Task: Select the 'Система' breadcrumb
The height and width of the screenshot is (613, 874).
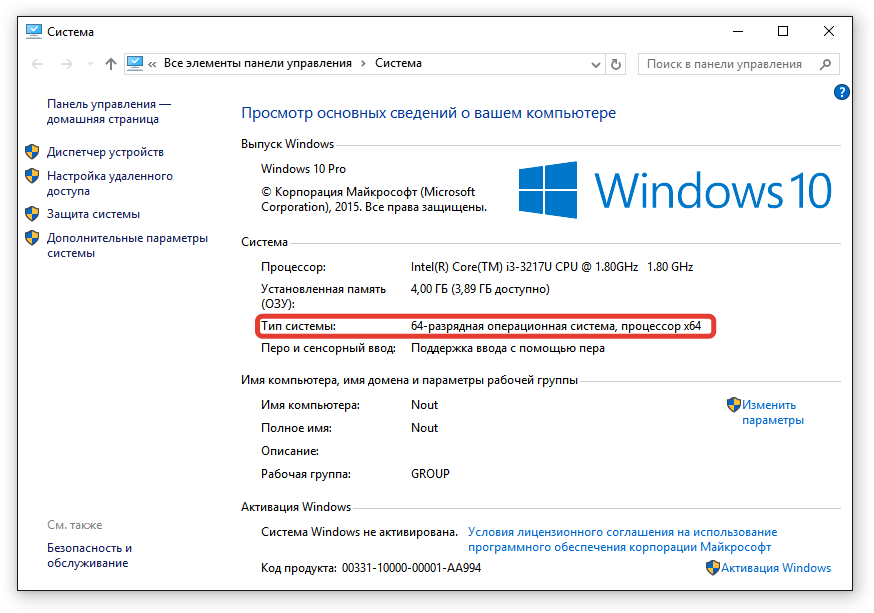Action: pyautogui.click(x=398, y=64)
